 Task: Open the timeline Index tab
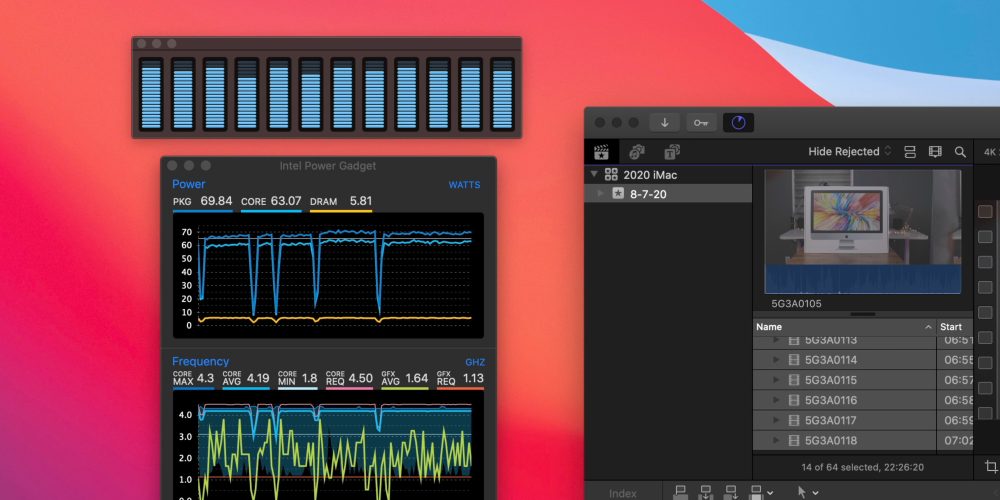coord(622,493)
